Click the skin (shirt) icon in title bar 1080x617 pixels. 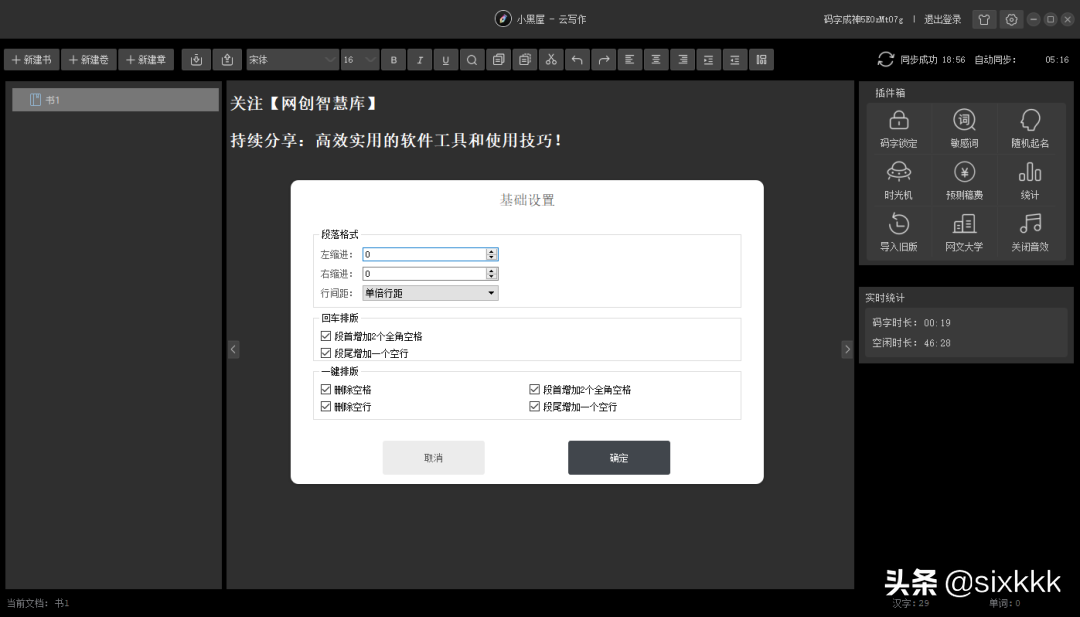(x=984, y=19)
